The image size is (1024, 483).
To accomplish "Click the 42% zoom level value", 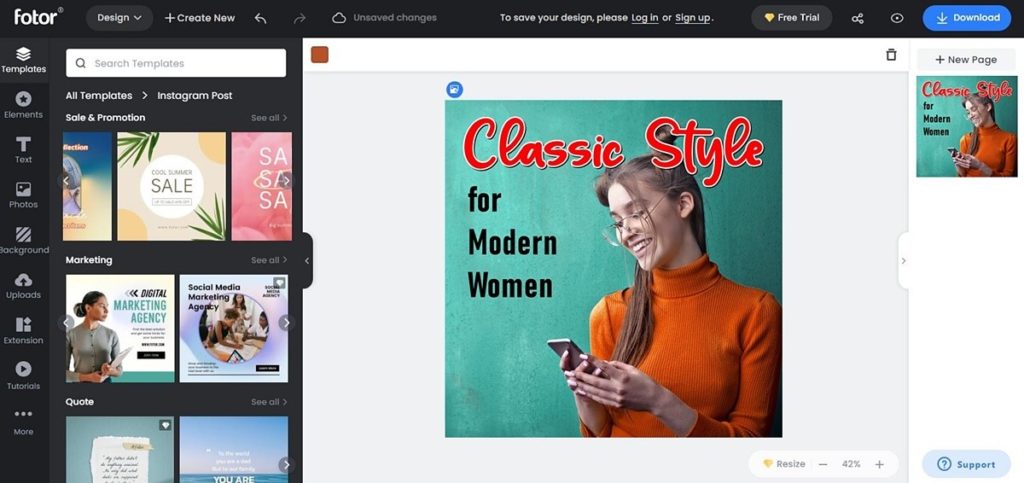I will (x=851, y=464).
